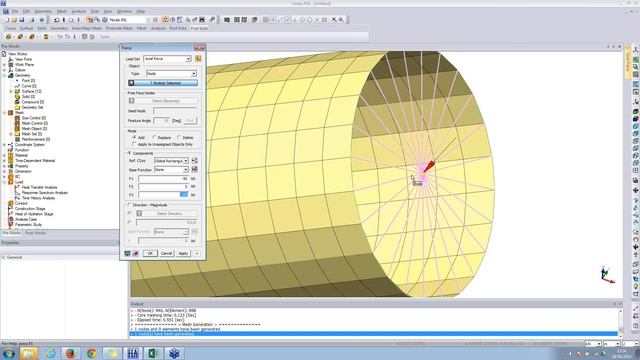The width and height of the screenshot is (640, 360).
Task: Switch to the Post Works tab
Action: [x=36, y=233]
